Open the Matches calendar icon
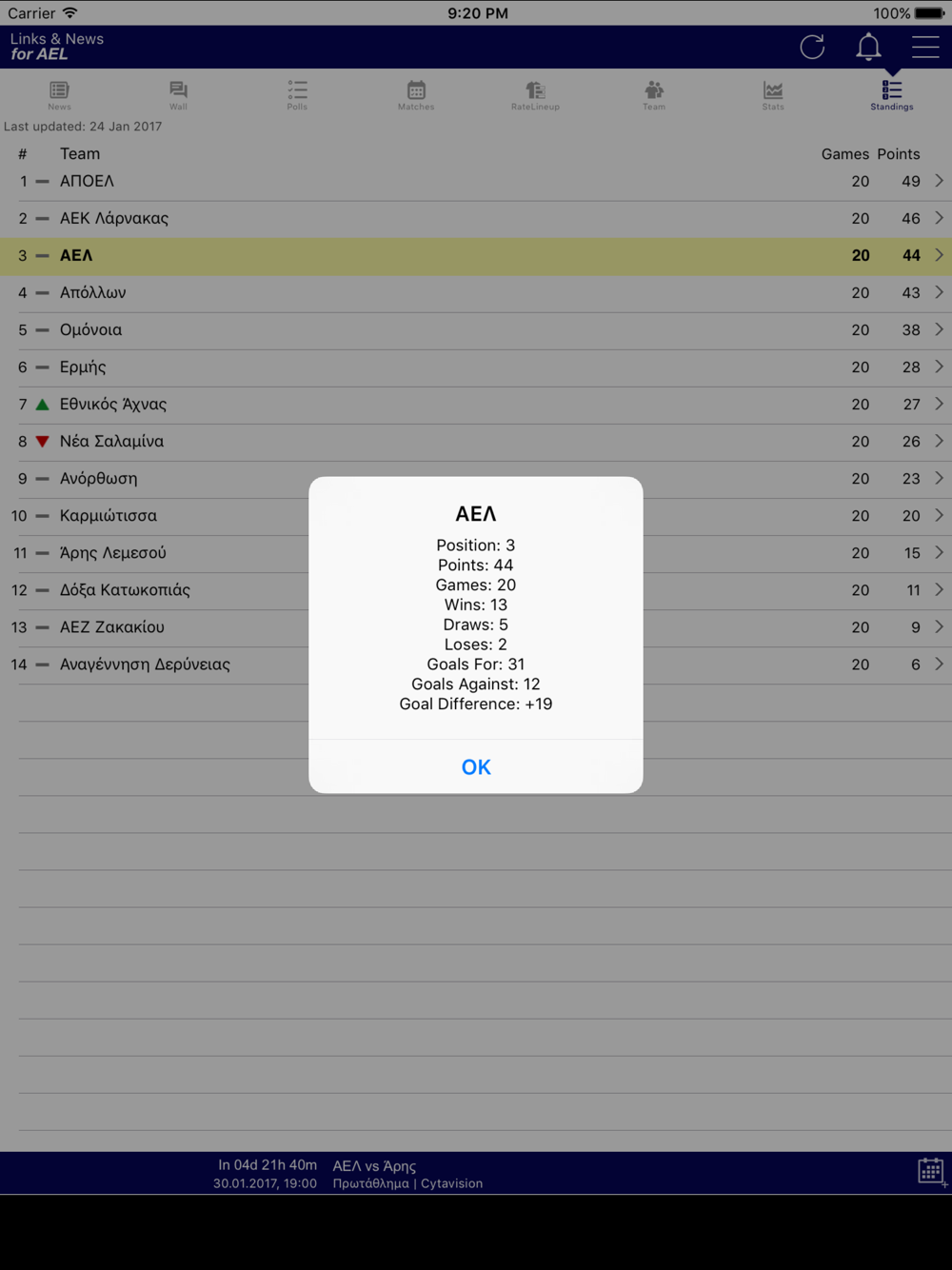The height and width of the screenshot is (1270, 952). [416, 95]
